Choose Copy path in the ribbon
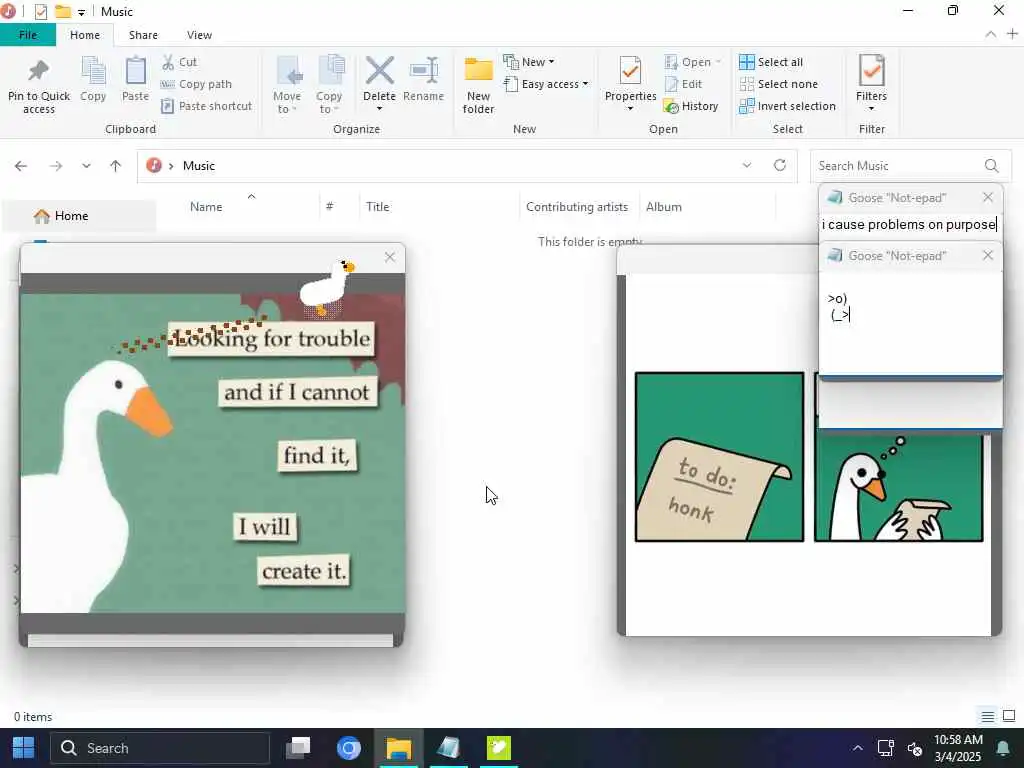This screenshot has height=768, width=1024. pos(196,84)
